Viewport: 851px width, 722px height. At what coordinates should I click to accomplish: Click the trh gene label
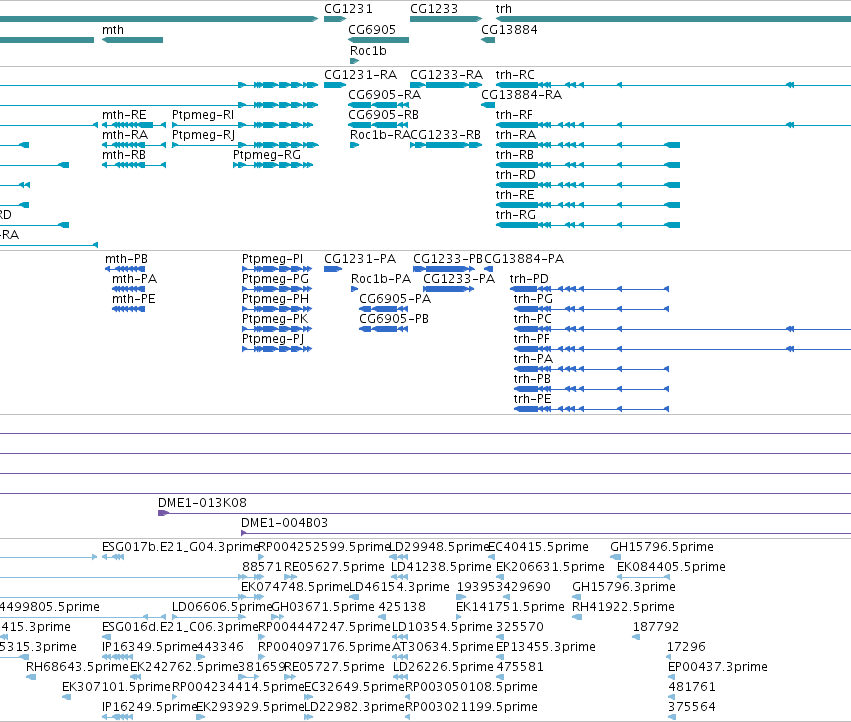[504, 9]
